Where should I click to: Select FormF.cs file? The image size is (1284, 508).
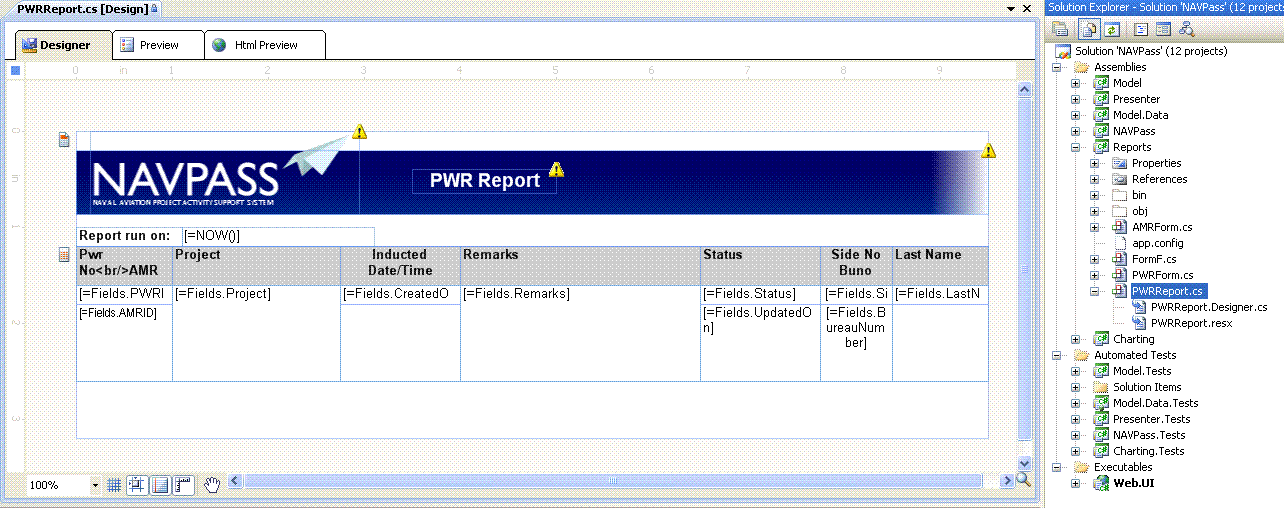[x=1154, y=259]
